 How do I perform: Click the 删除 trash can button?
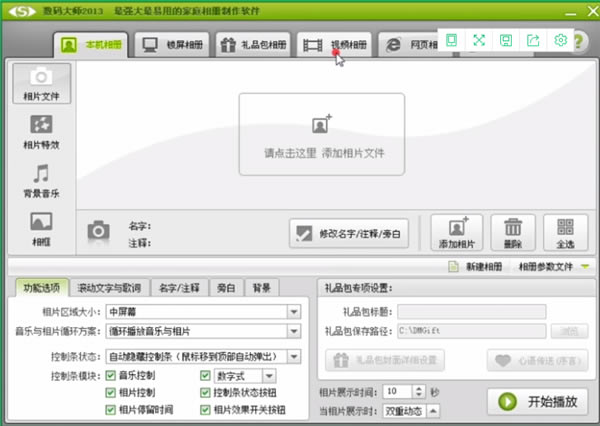(513, 233)
